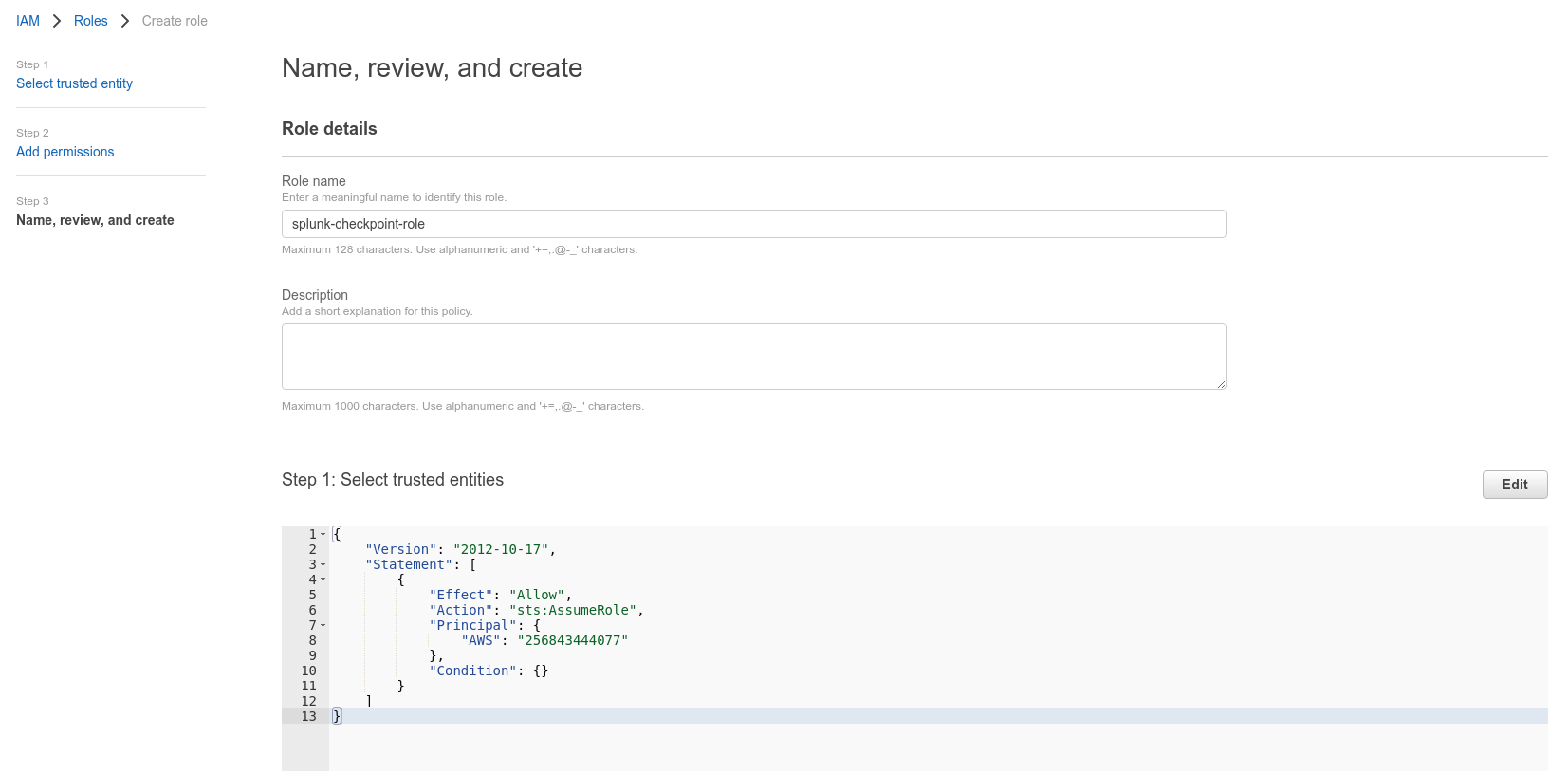
Task: Click the chevron before Create role
Action: point(124,21)
